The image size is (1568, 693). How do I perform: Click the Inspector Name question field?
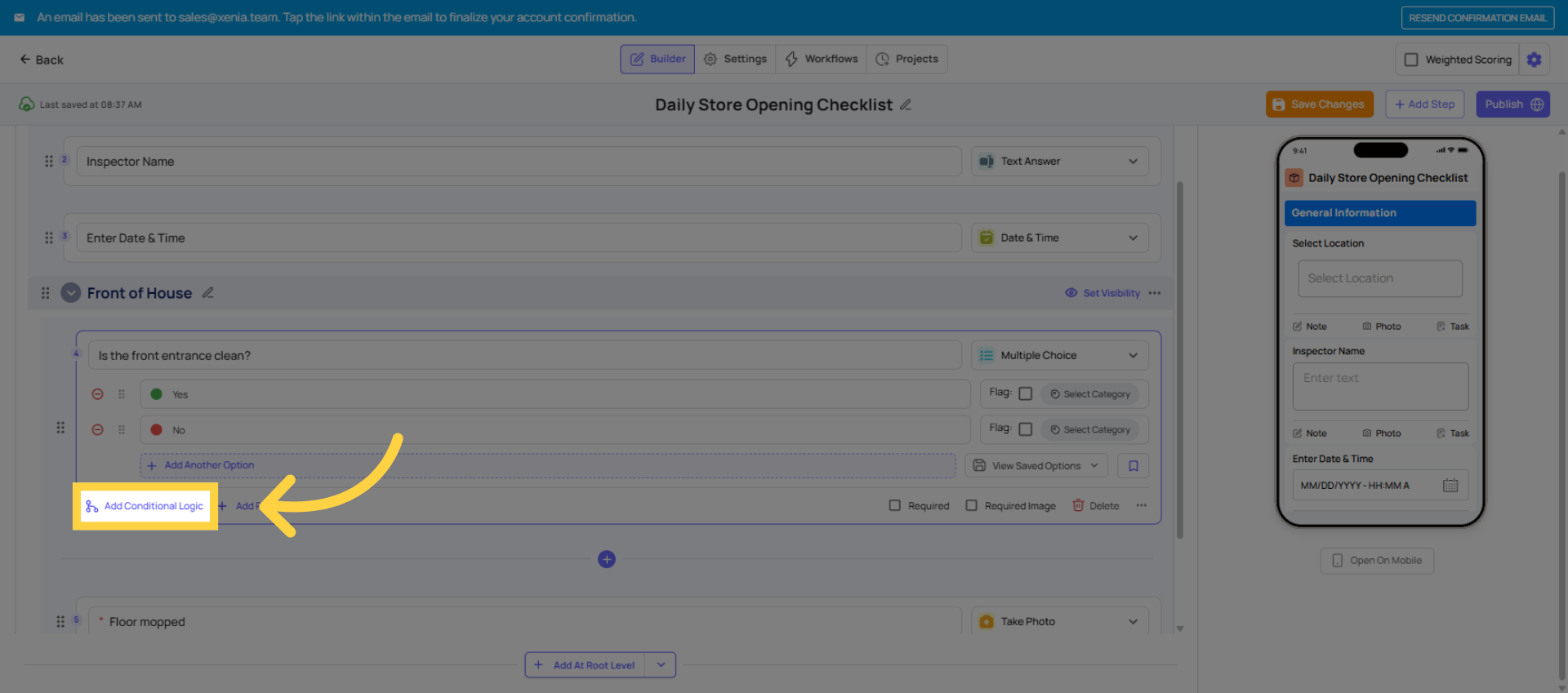pos(519,162)
